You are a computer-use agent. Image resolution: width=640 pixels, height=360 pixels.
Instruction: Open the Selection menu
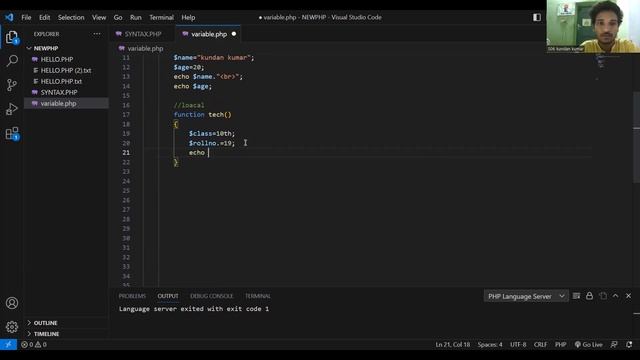pyautogui.click(x=71, y=17)
